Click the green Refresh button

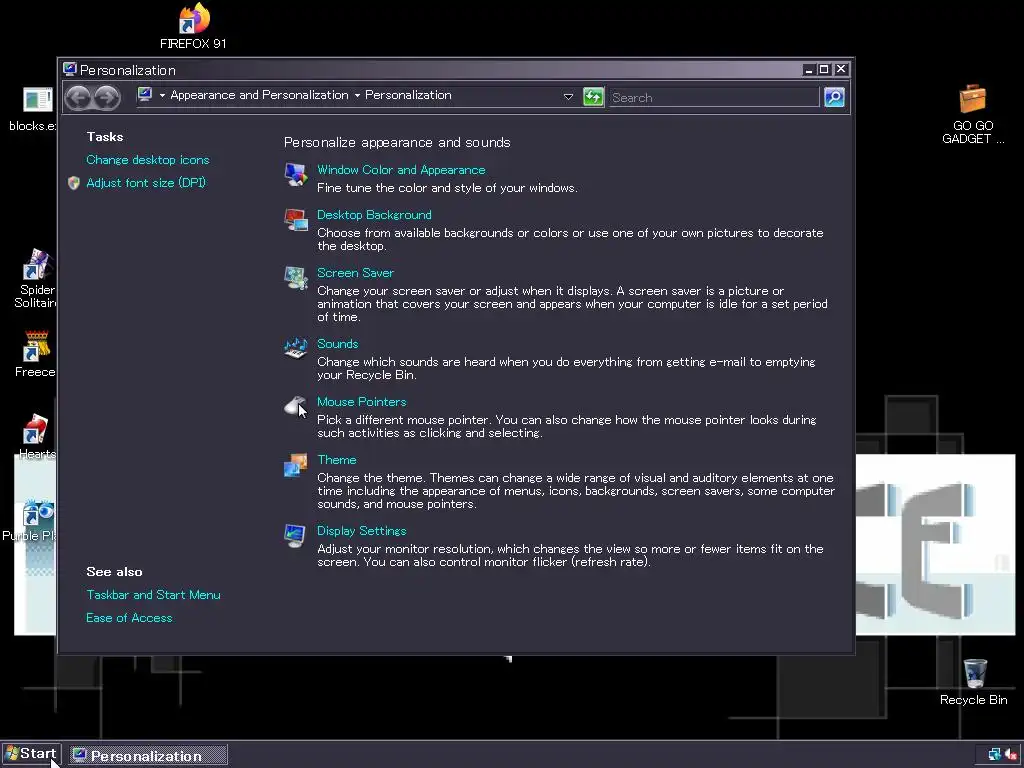(x=593, y=97)
